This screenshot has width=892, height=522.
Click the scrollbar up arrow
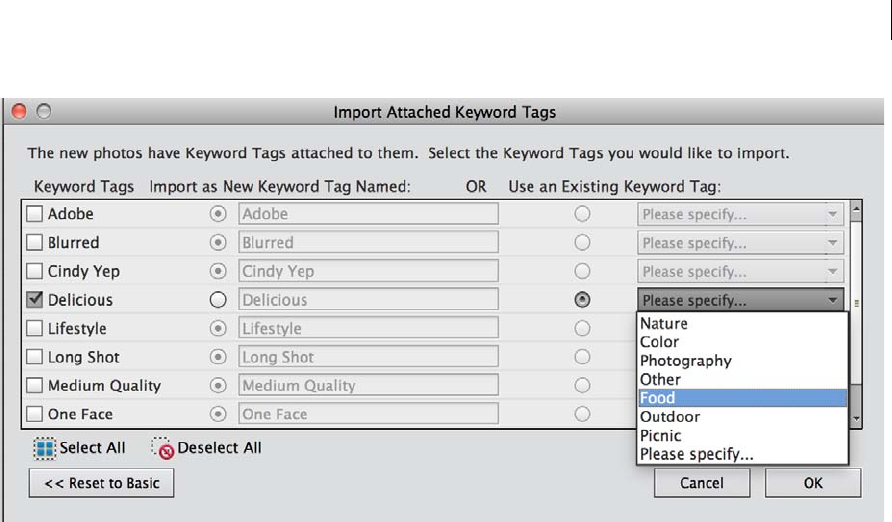[x=855, y=212]
